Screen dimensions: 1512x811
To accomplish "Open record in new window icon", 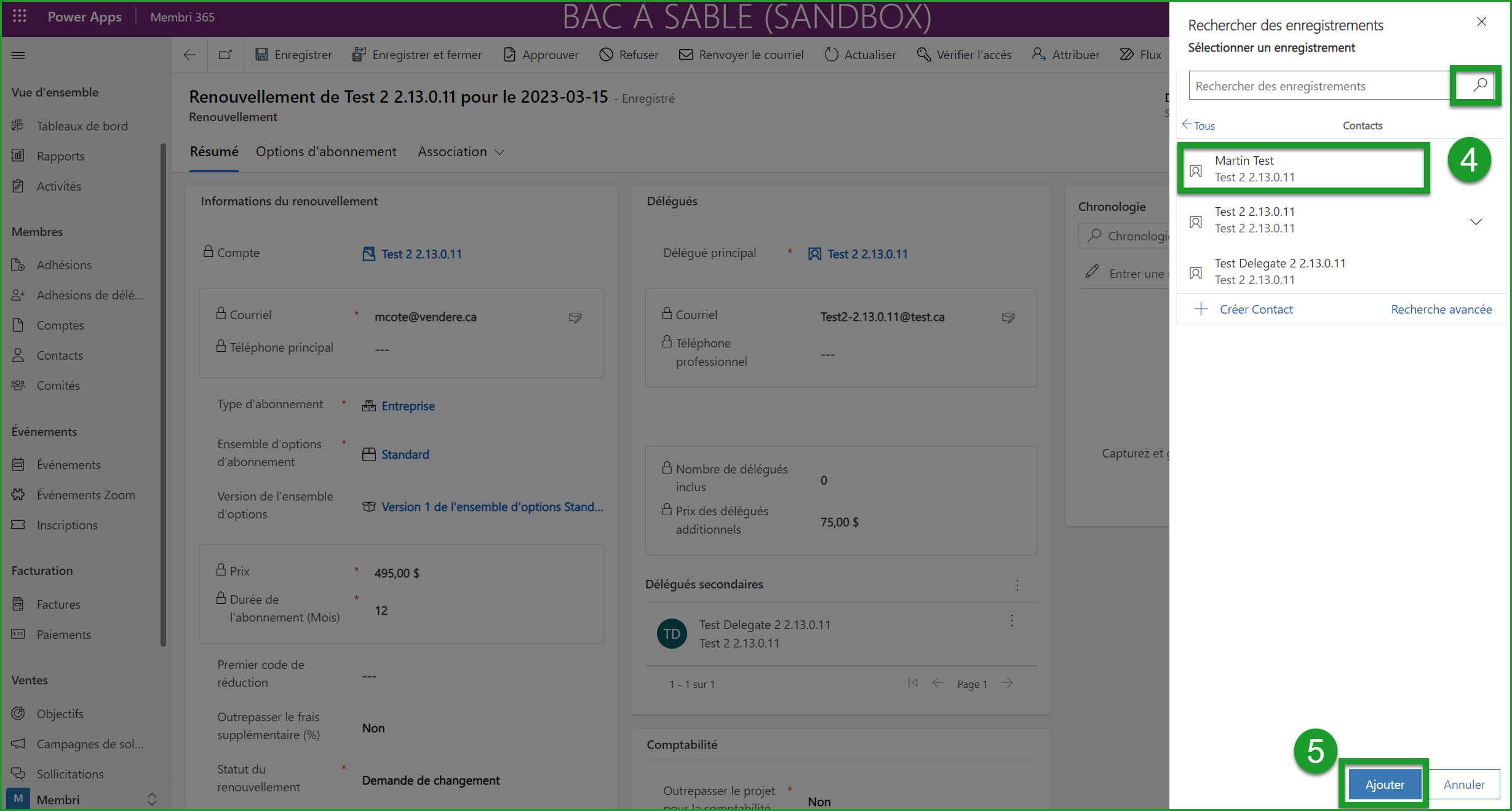I will 225,55.
